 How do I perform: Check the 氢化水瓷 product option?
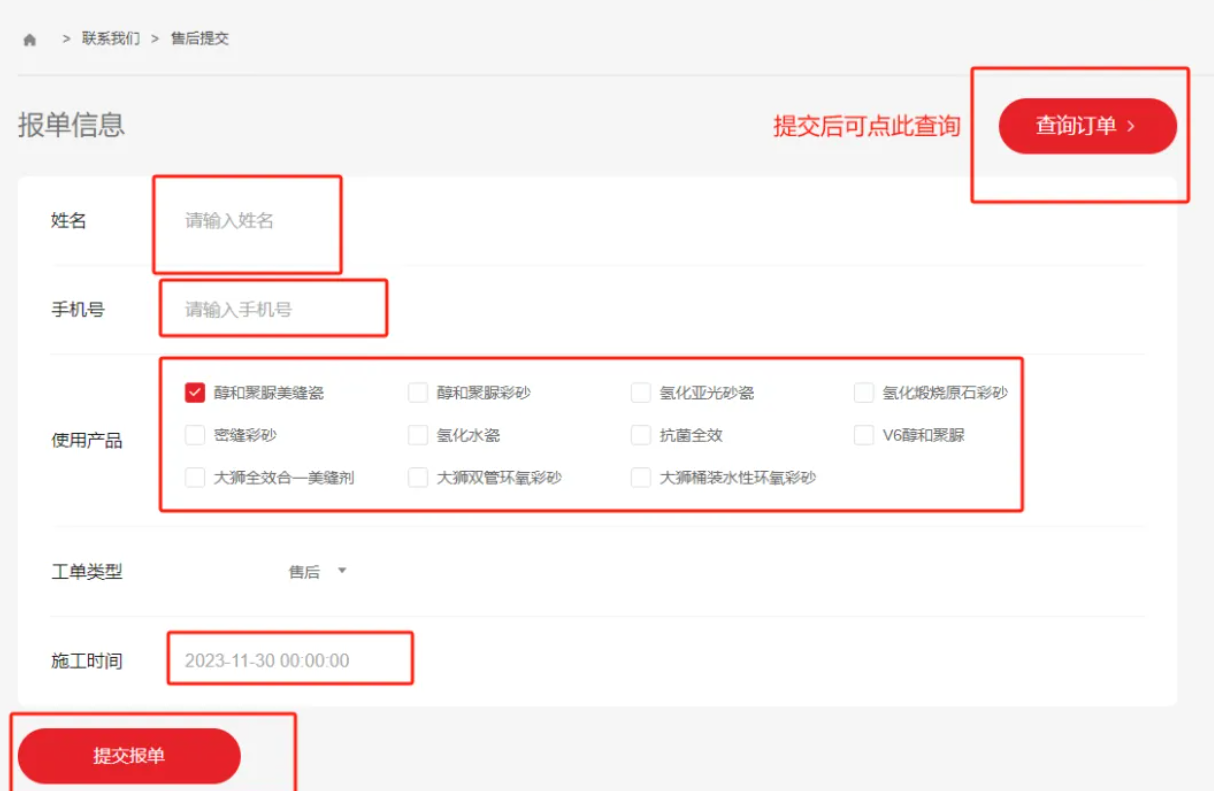point(418,435)
